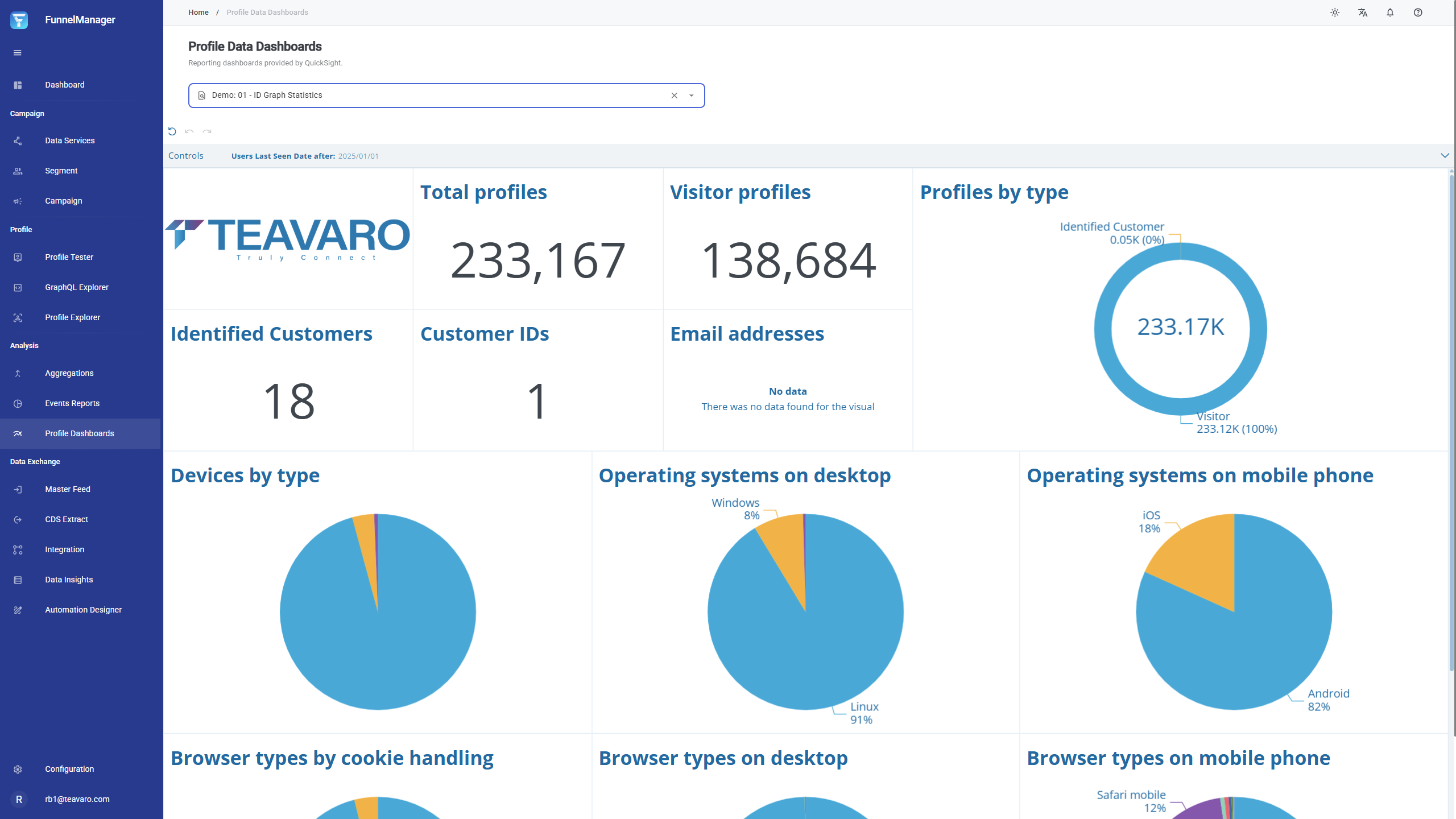The image size is (1456, 819).
Task: Collapse sidebar with hamburger menu icon
Action: (x=18, y=53)
